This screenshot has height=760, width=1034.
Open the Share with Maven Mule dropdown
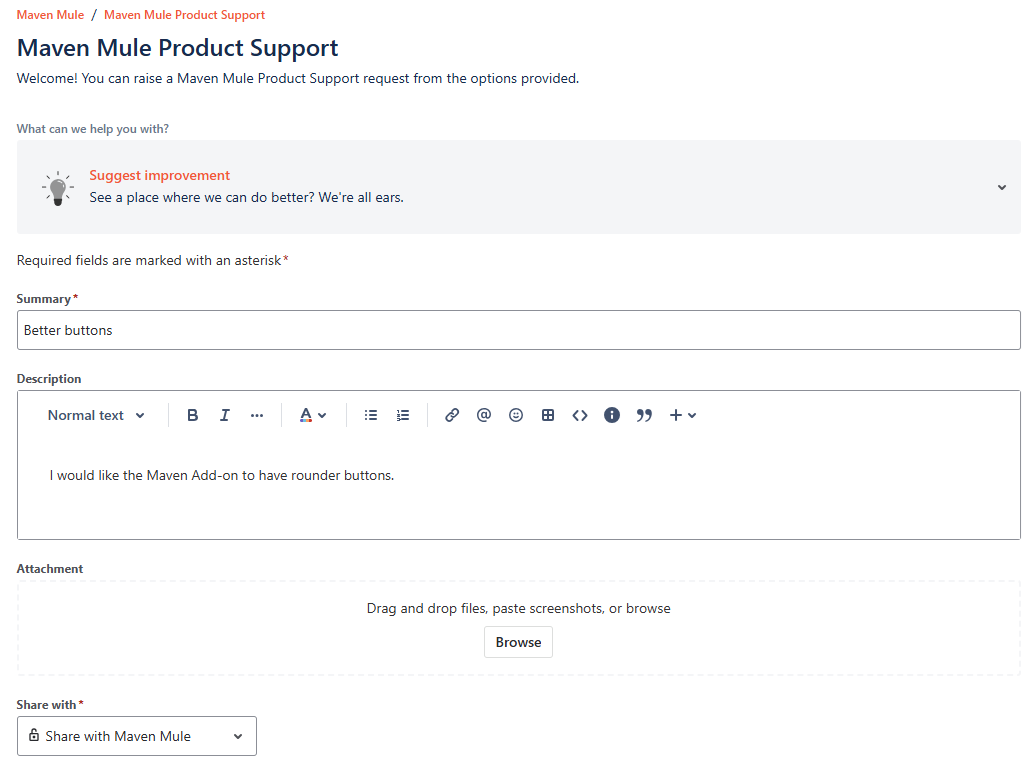(x=137, y=736)
